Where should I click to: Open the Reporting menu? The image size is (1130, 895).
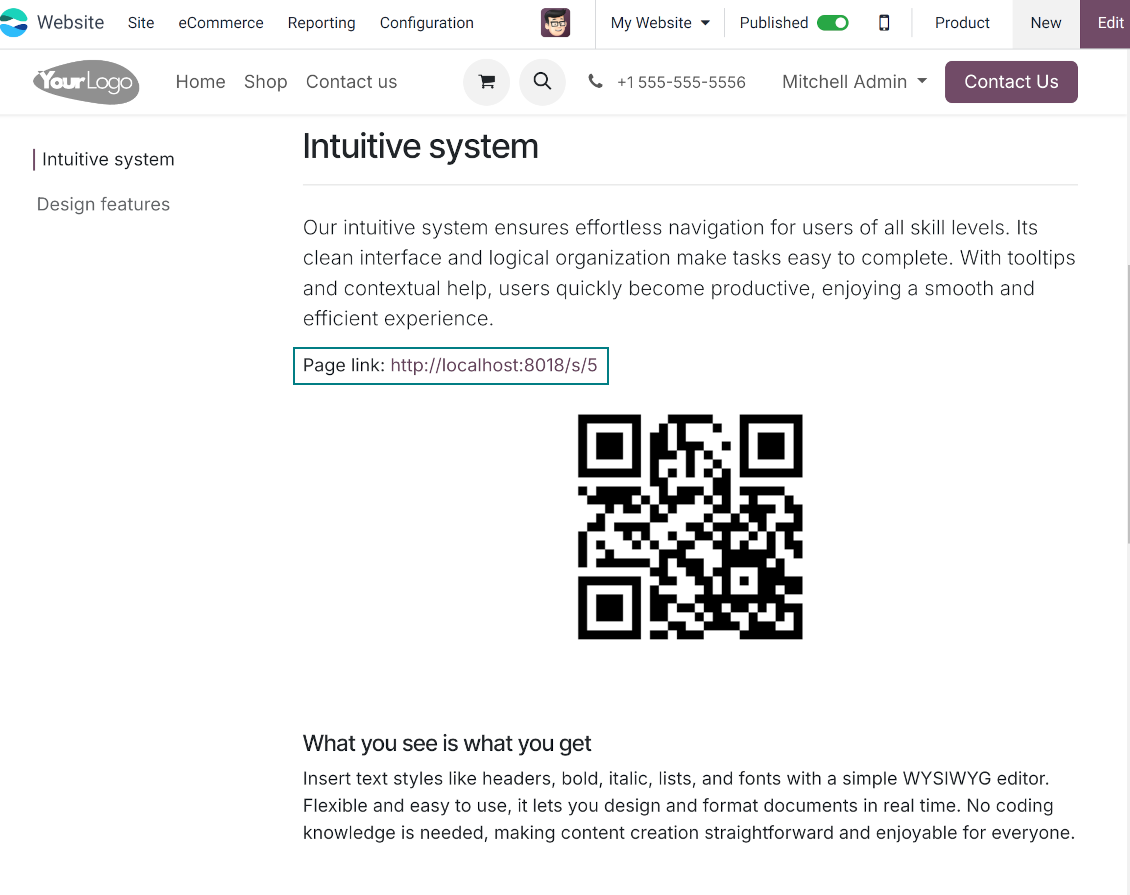coord(321,23)
